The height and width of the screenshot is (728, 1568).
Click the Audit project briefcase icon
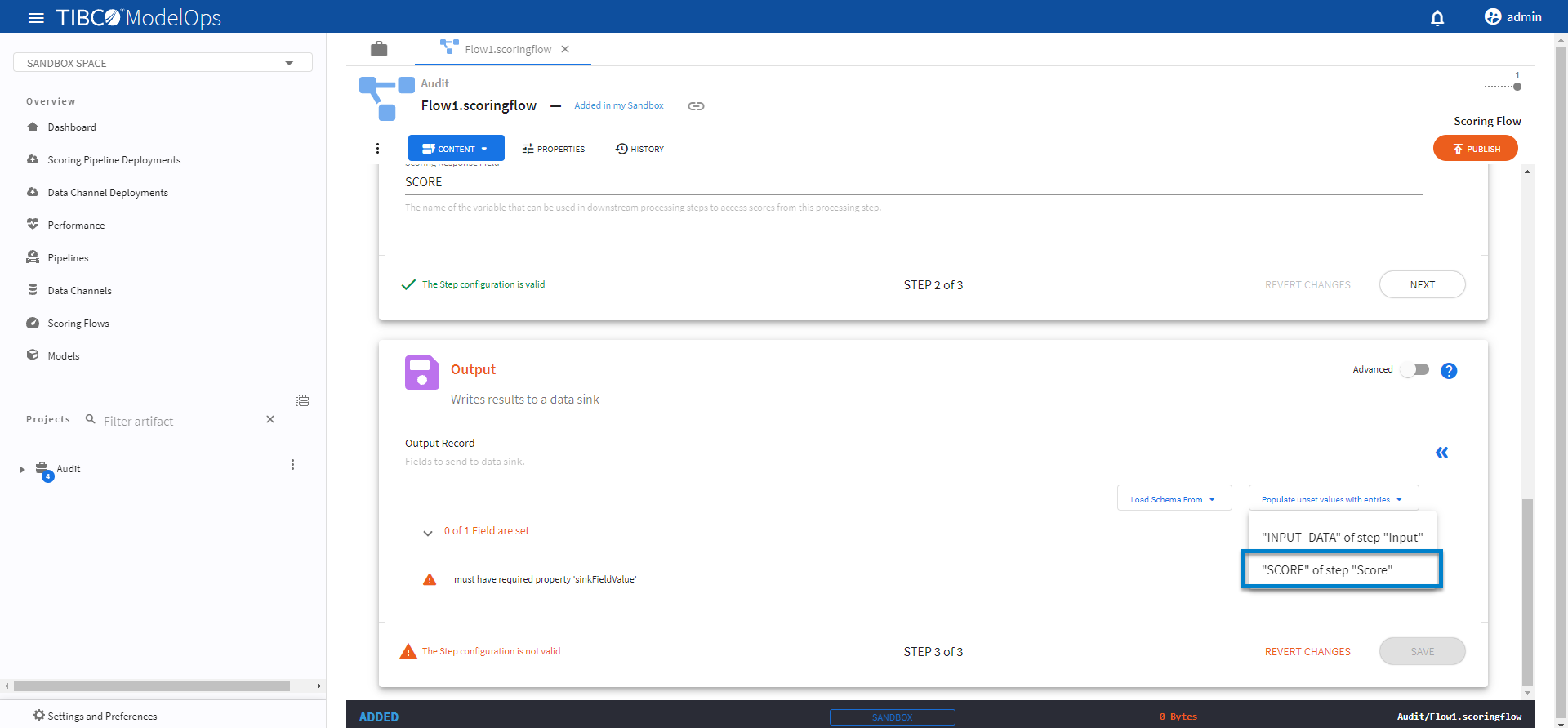pos(42,469)
